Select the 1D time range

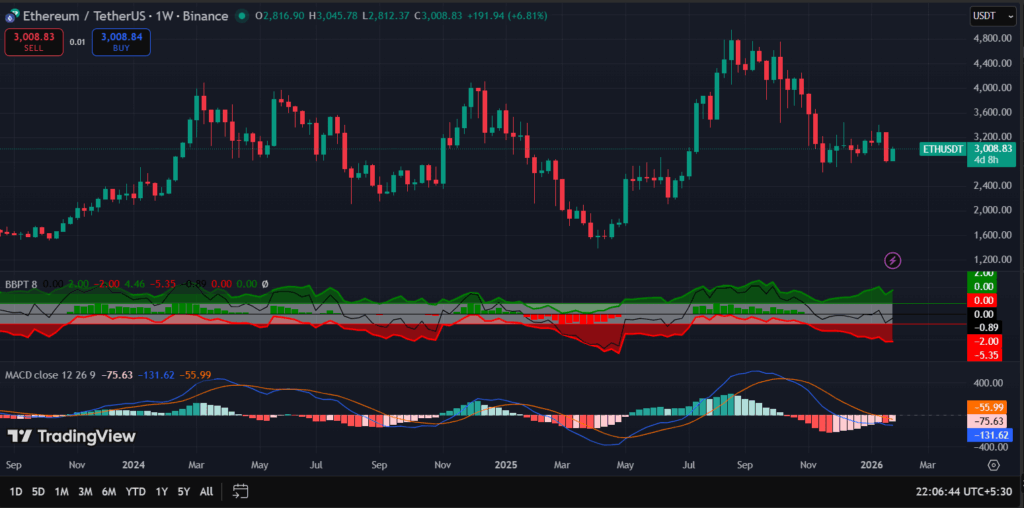(x=16, y=491)
